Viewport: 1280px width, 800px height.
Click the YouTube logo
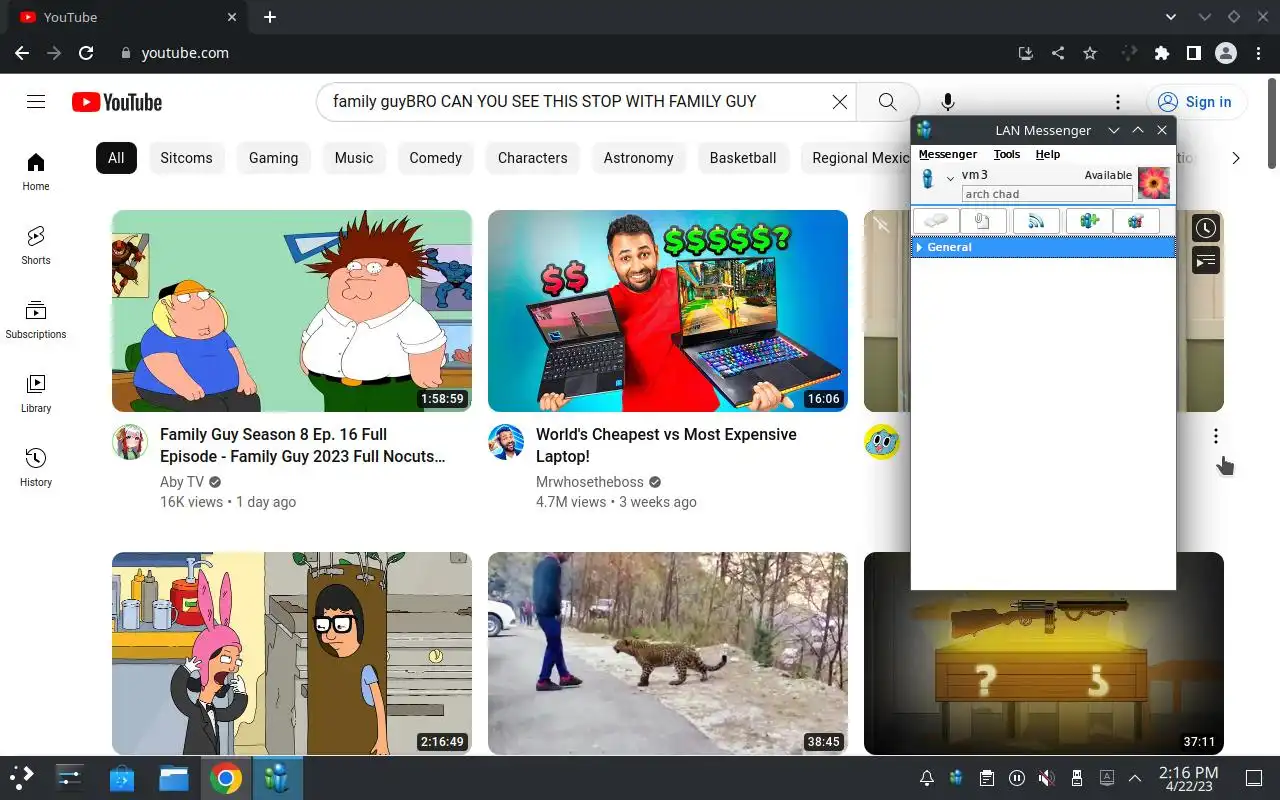point(117,102)
